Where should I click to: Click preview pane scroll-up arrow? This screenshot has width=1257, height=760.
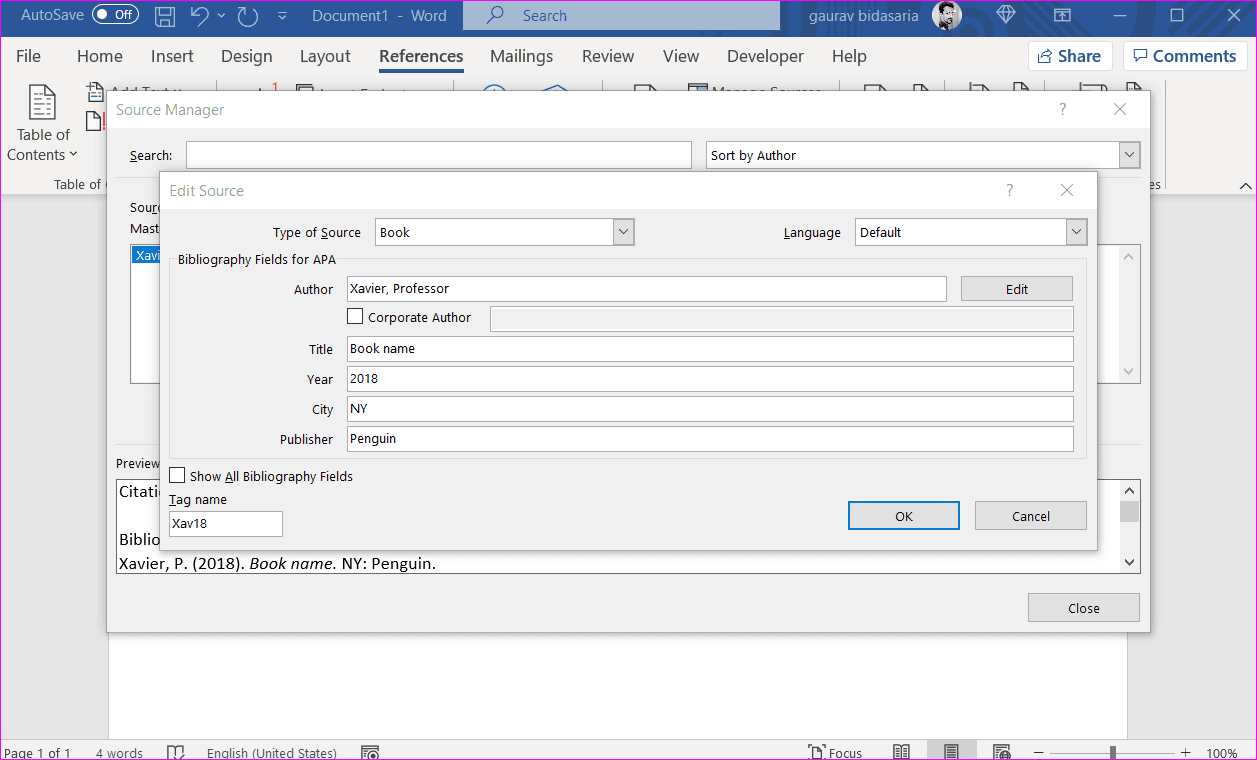point(1130,491)
